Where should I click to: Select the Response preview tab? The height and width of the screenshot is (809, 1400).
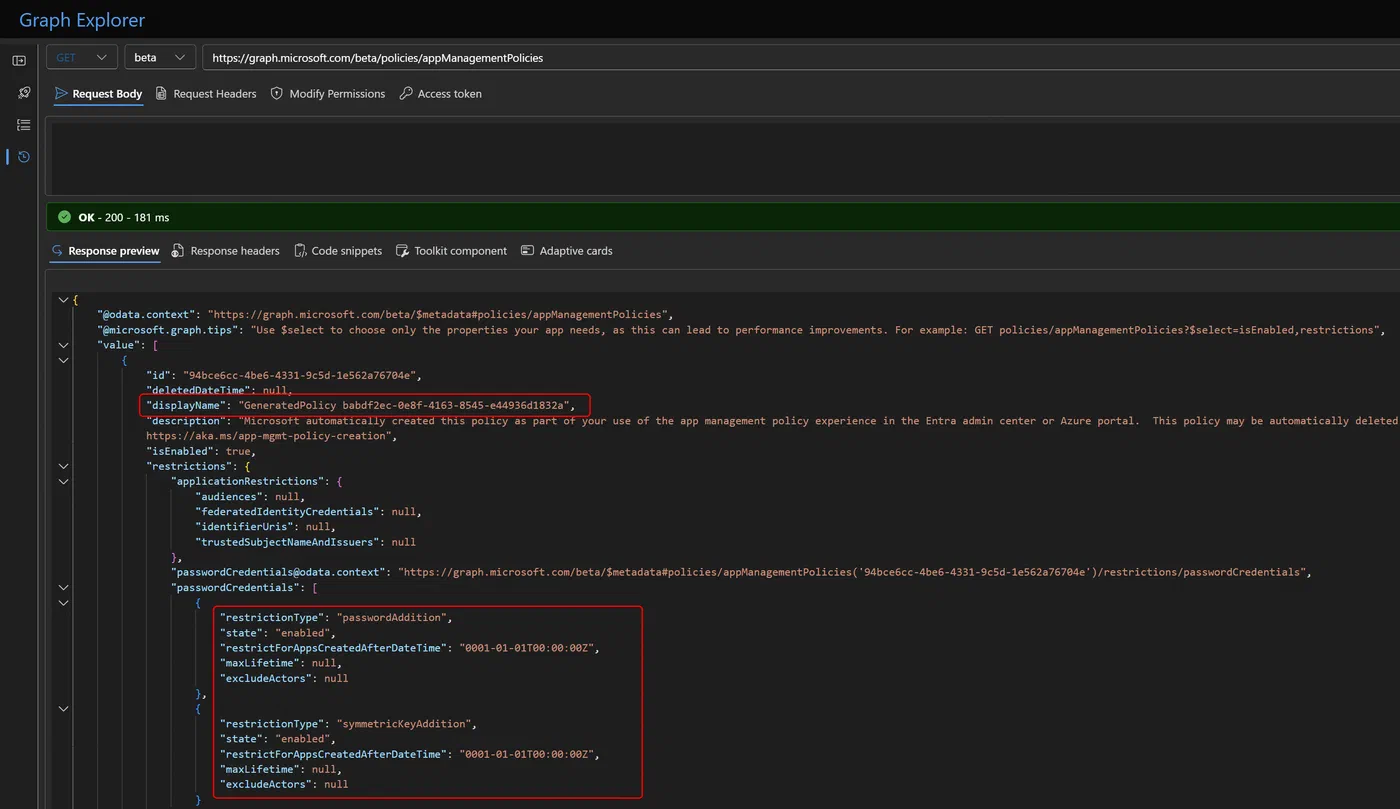[x=105, y=250]
